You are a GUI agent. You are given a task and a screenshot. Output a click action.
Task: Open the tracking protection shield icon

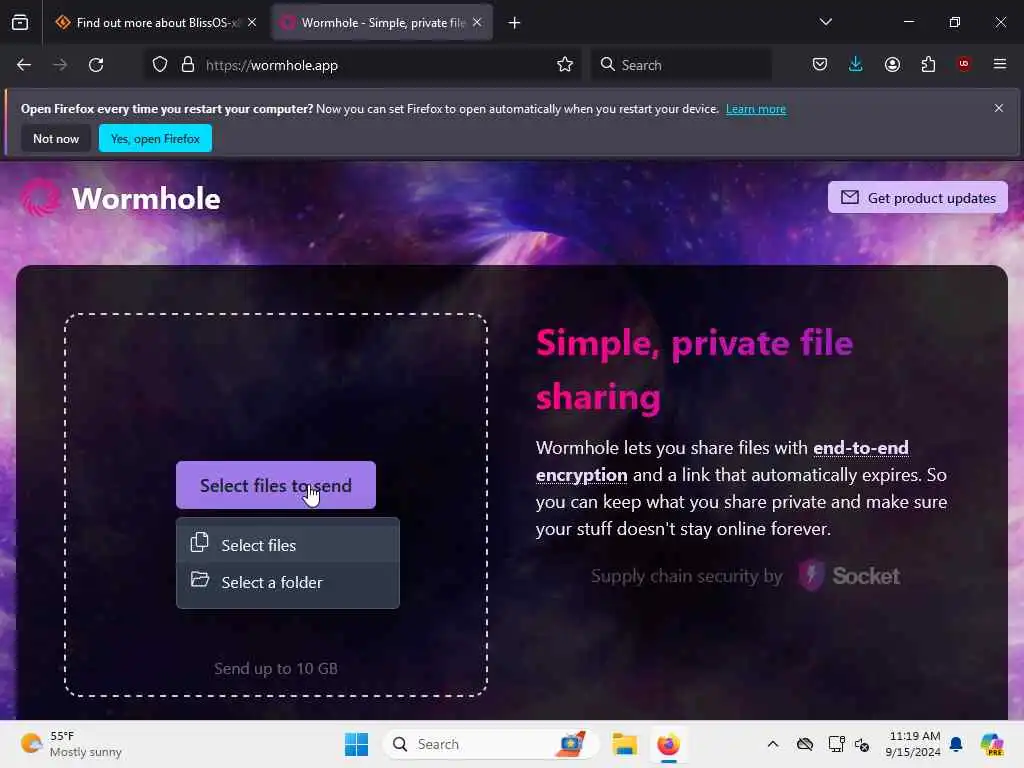(160, 65)
